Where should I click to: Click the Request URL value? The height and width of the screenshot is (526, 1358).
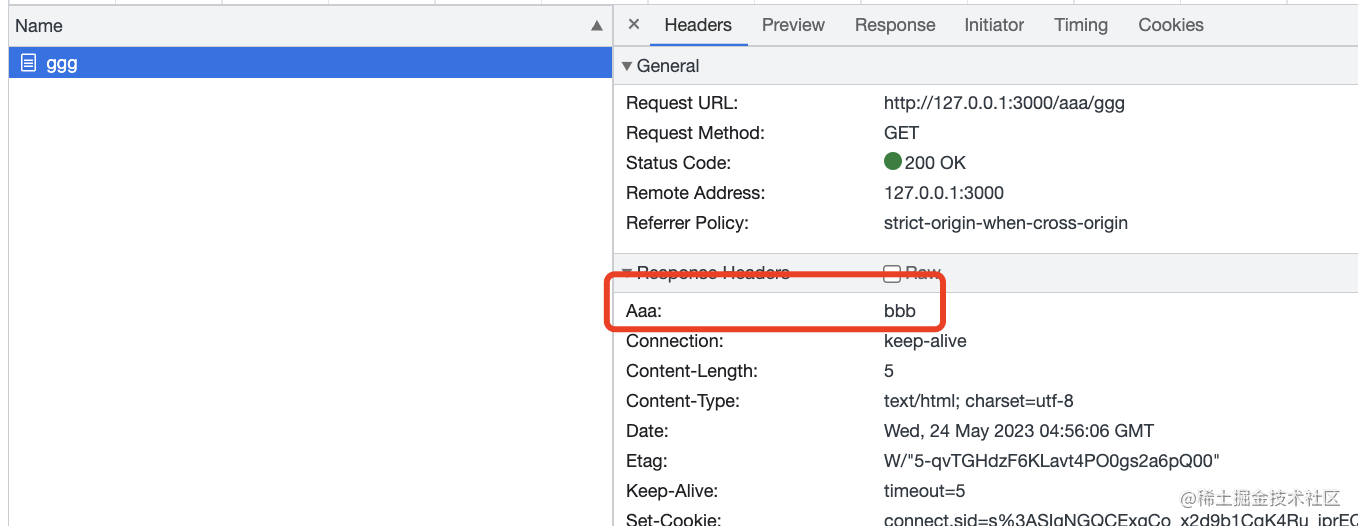1003,103
